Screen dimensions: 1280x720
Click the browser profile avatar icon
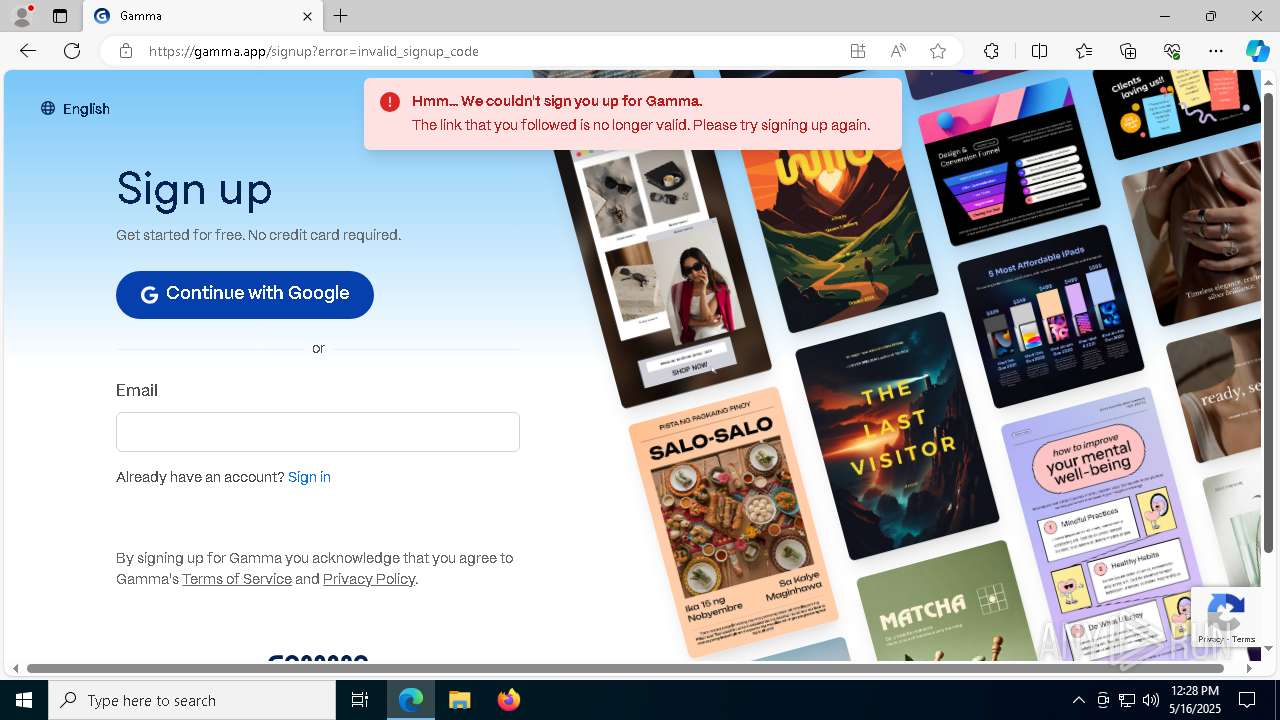tap(22, 16)
